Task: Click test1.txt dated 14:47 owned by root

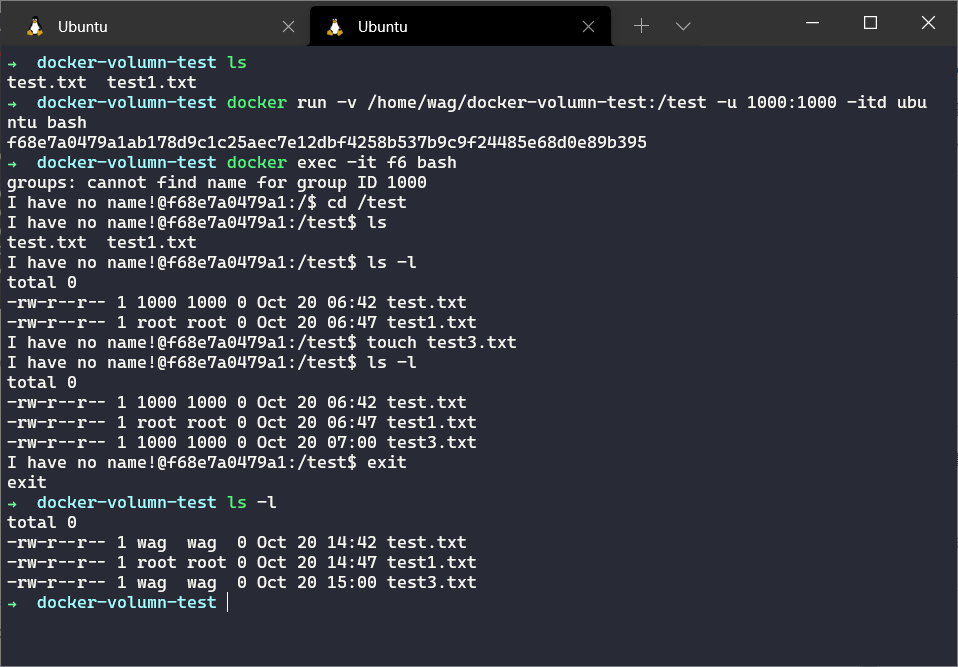Action: point(431,562)
